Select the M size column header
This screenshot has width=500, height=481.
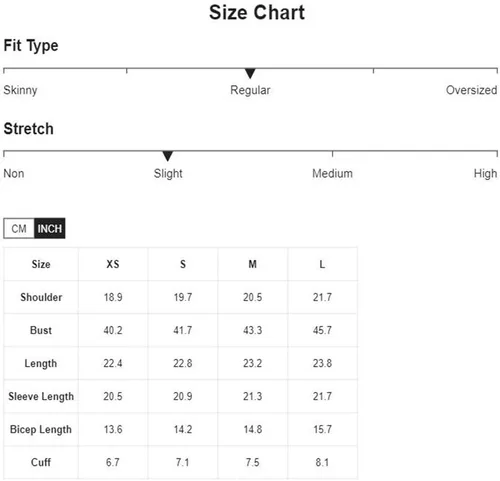click(x=252, y=264)
